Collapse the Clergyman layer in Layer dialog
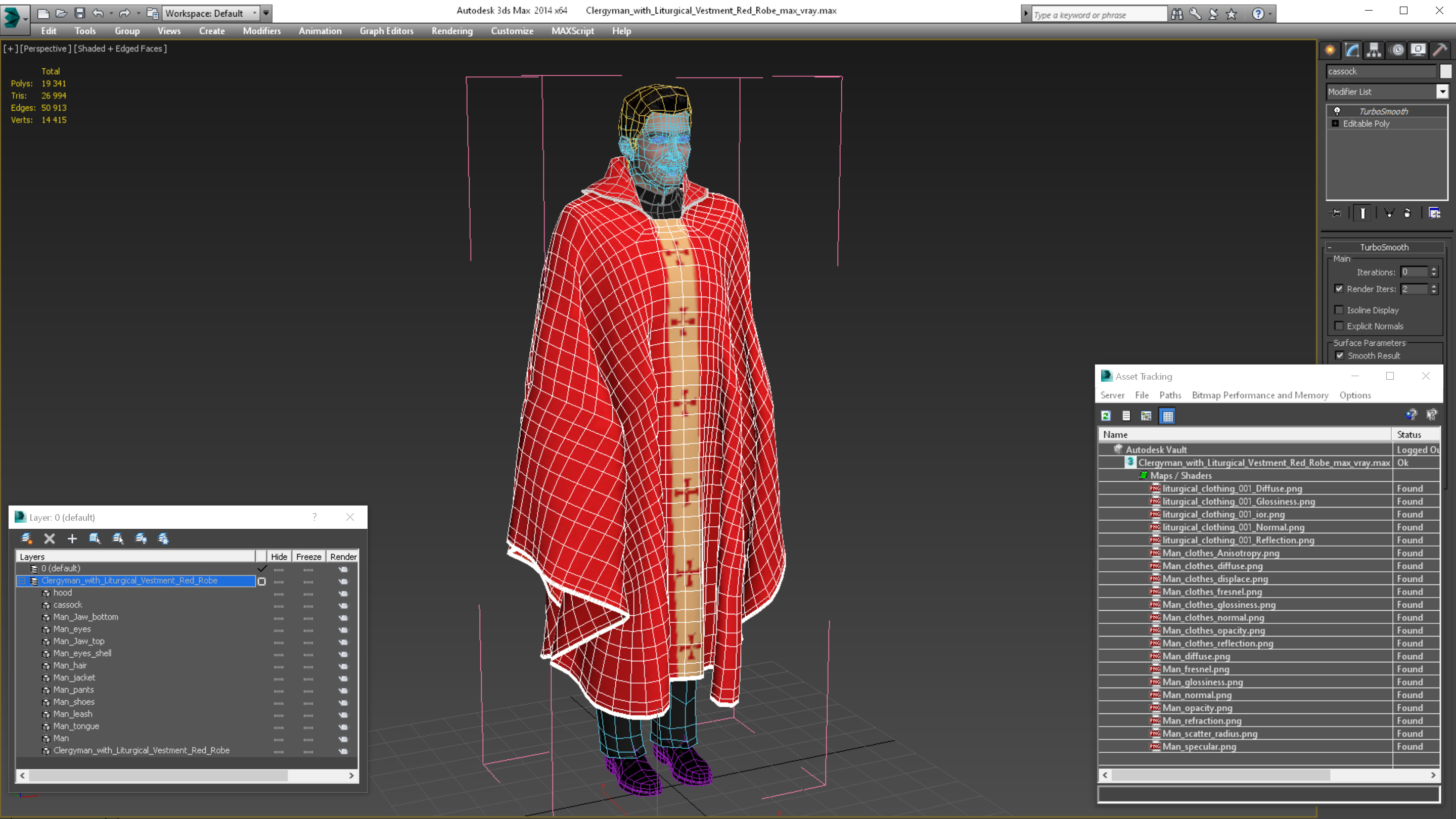 22,581
